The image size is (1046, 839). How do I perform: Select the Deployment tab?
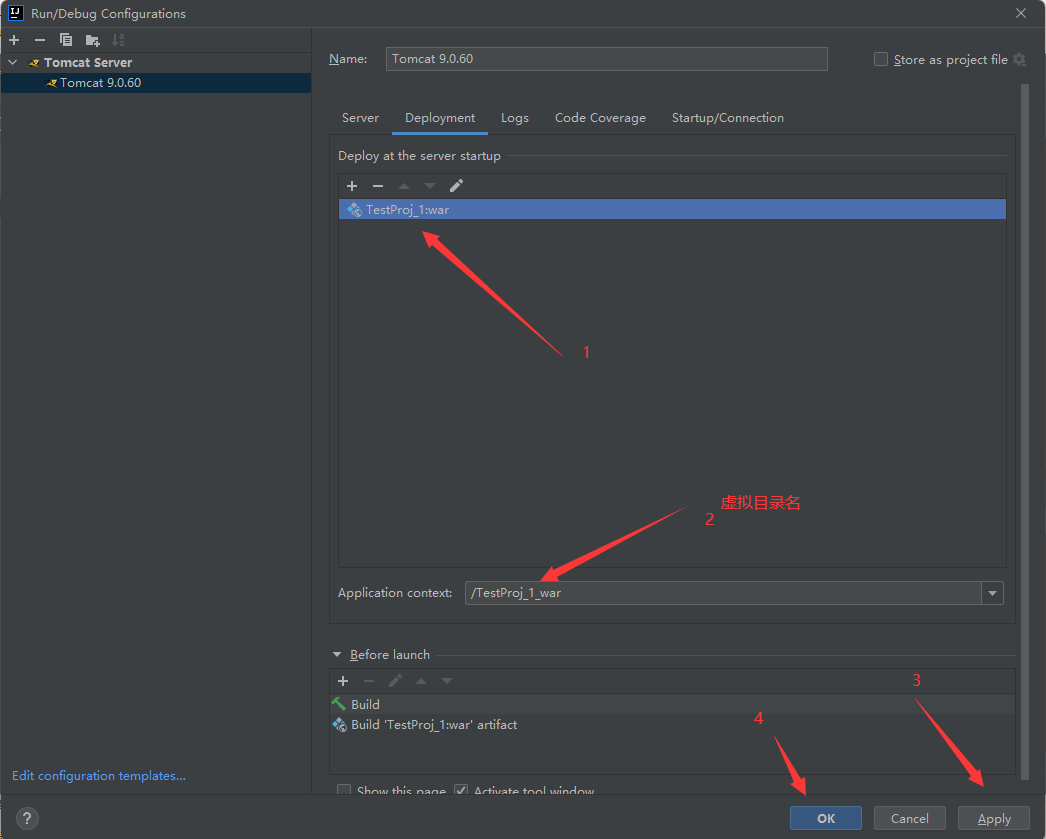pos(440,118)
